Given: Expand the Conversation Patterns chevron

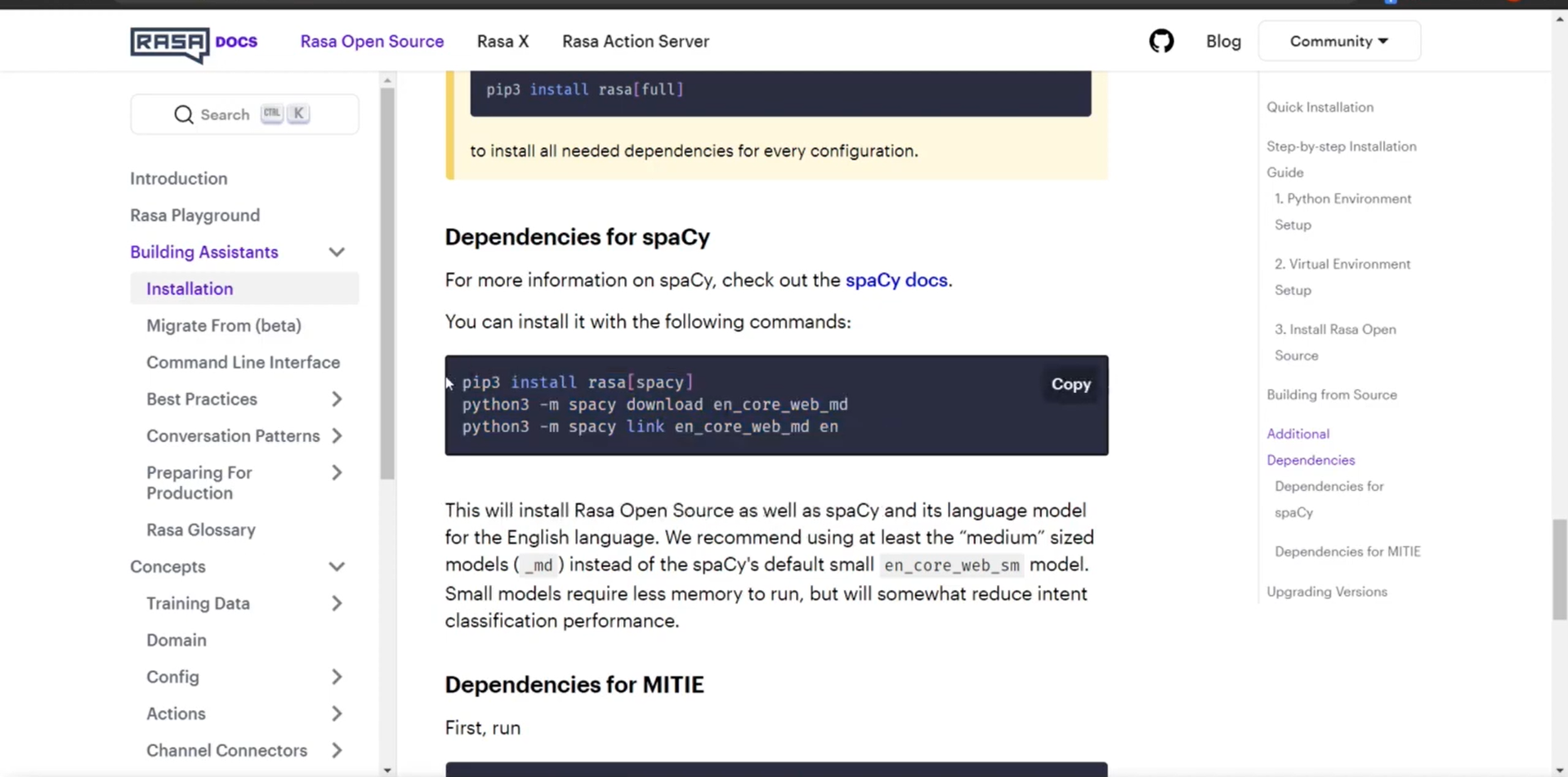Looking at the screenshot, I should 337,435.
